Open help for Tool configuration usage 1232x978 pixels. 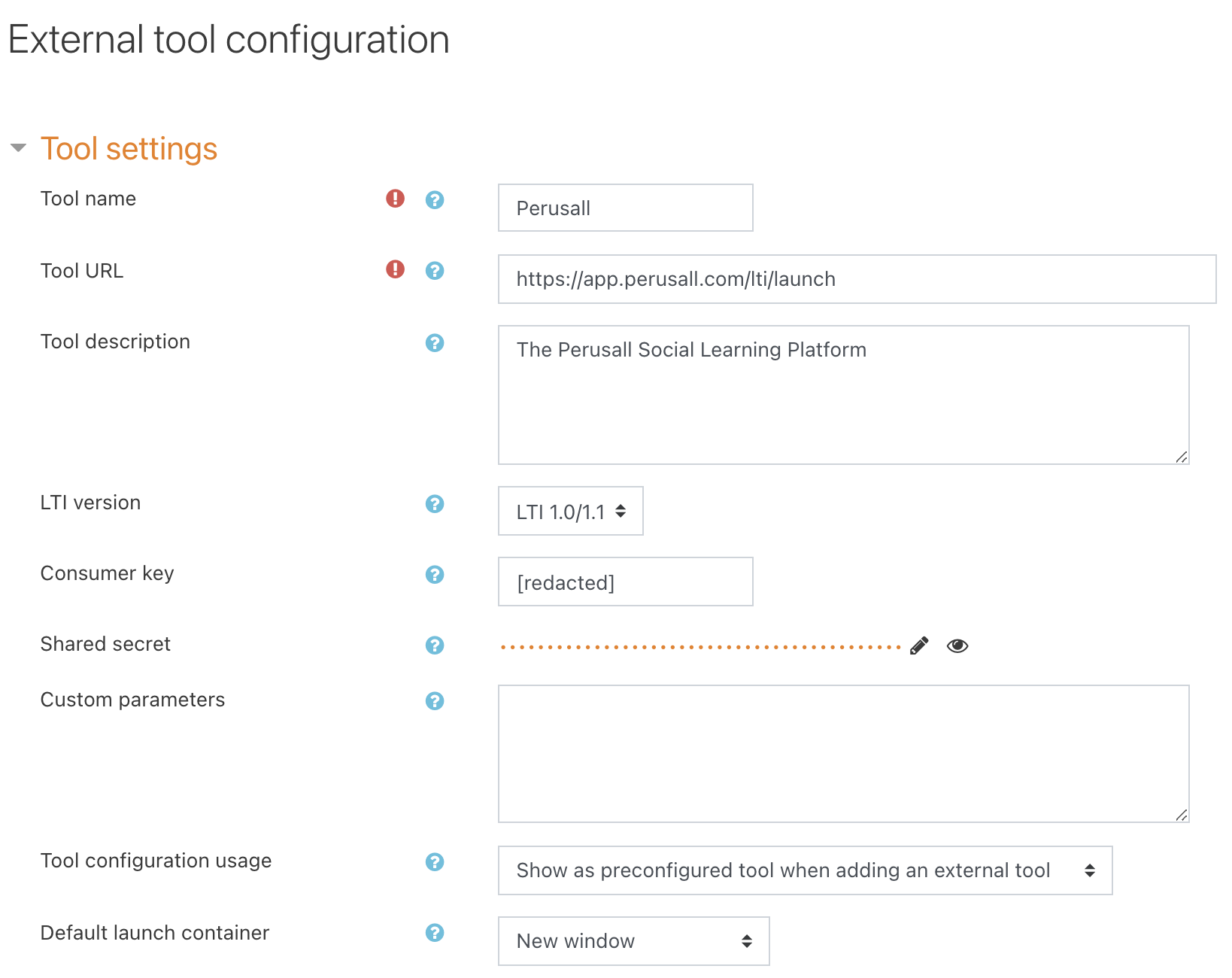(x=435, y=861)
